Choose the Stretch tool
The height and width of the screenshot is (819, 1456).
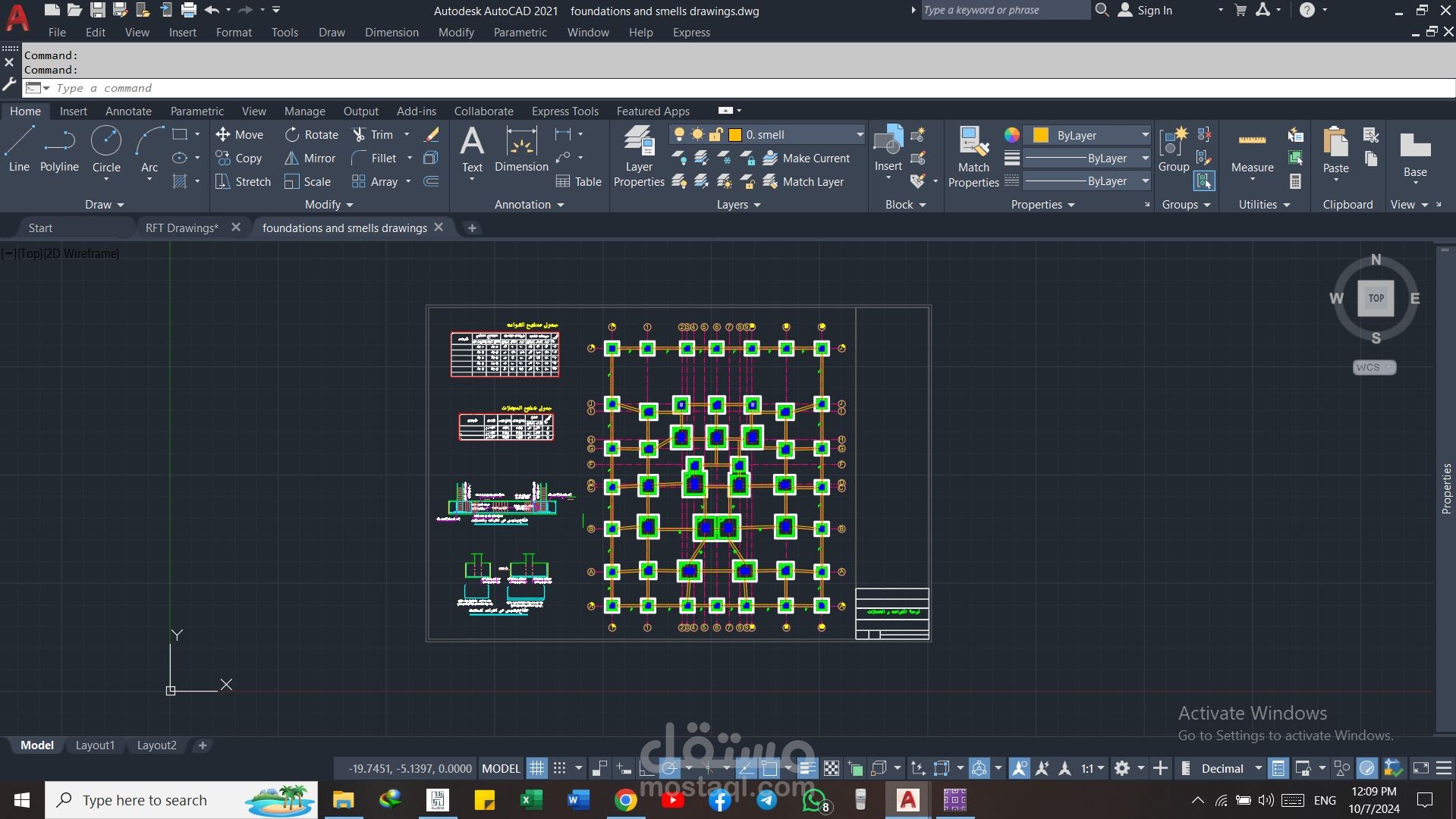click(243, 181)
